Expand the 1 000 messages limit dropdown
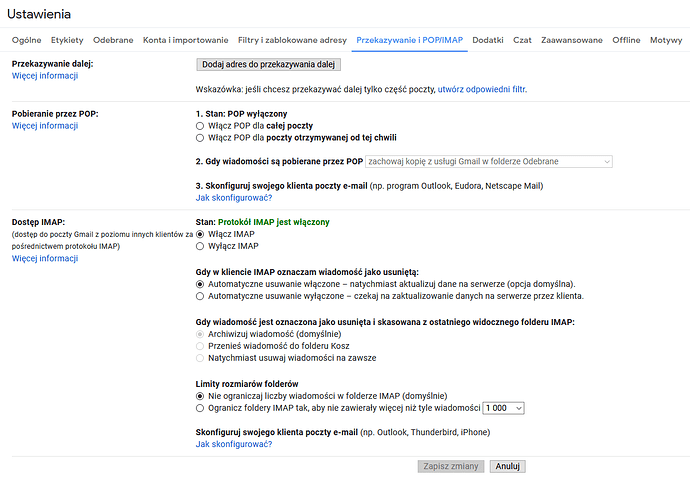 tap(503, 408)
